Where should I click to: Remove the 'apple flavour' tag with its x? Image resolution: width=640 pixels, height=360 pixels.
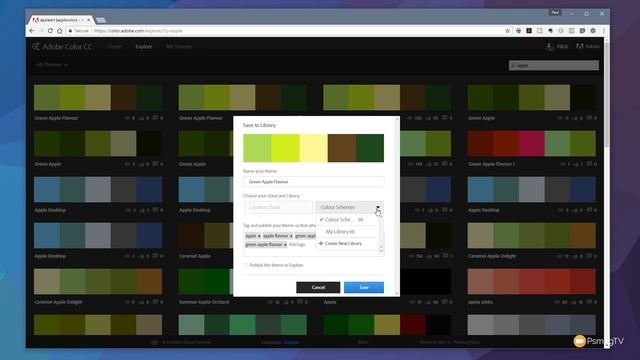tap(291, 236)
